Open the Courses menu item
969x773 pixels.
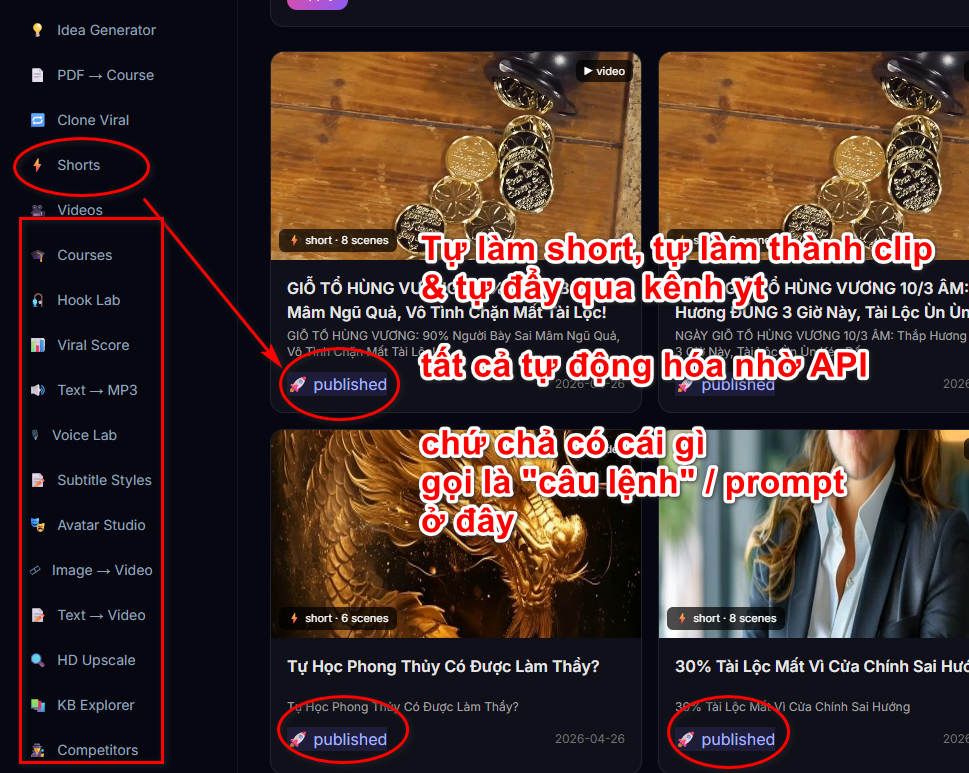click(x=85, y=255)
